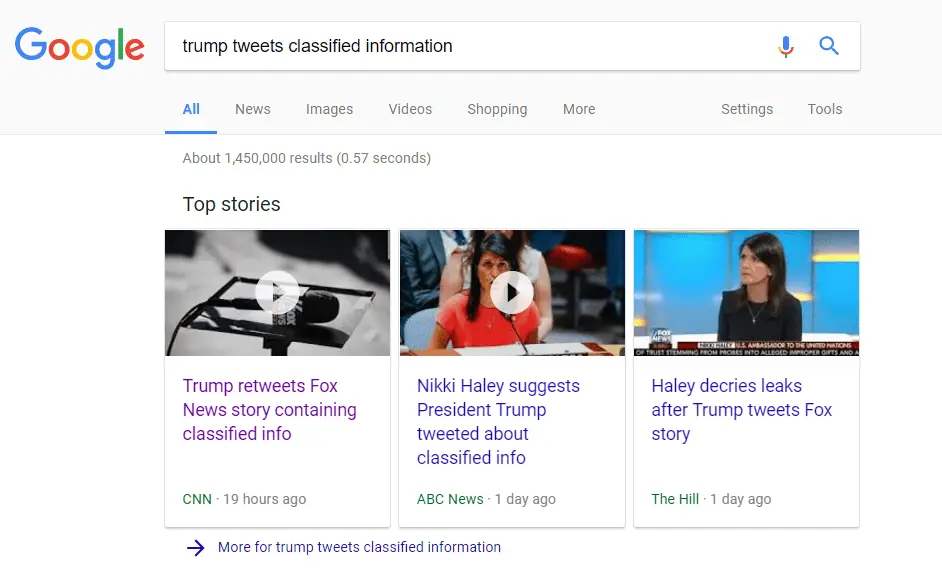Expand the More search categories menu

pos(579,109)
